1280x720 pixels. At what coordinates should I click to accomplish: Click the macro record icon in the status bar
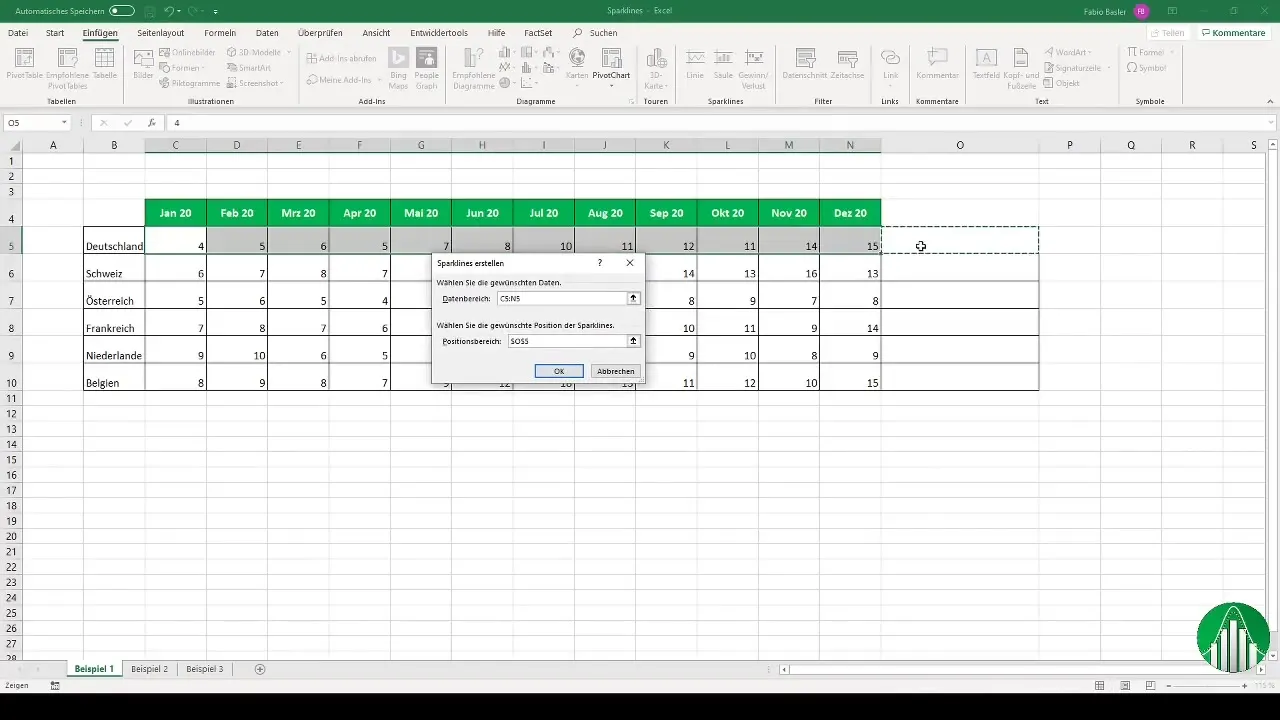pyautogui.click(x=54, y=685)
